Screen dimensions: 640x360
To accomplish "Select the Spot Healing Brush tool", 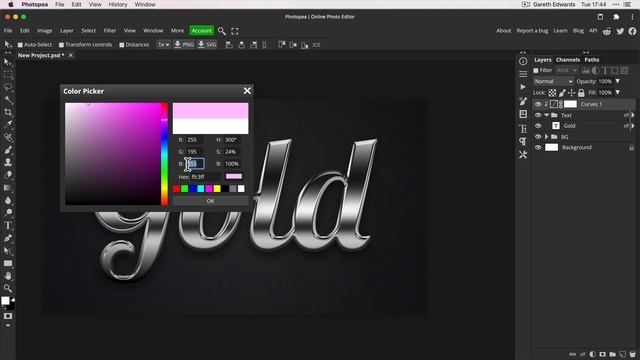I will (x=8, y=138).
